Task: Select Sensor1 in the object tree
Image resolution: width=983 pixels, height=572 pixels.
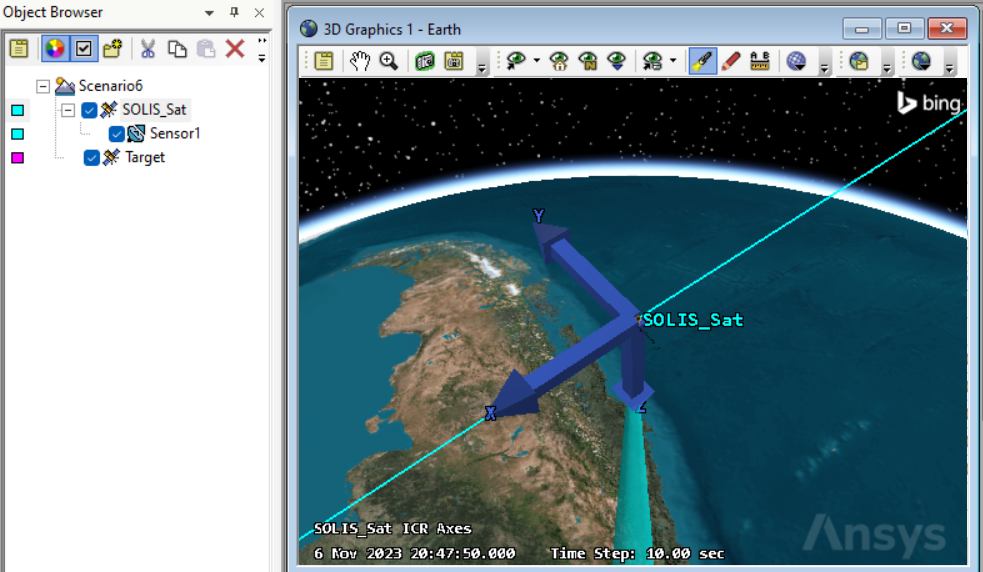Action: point(175,134)
